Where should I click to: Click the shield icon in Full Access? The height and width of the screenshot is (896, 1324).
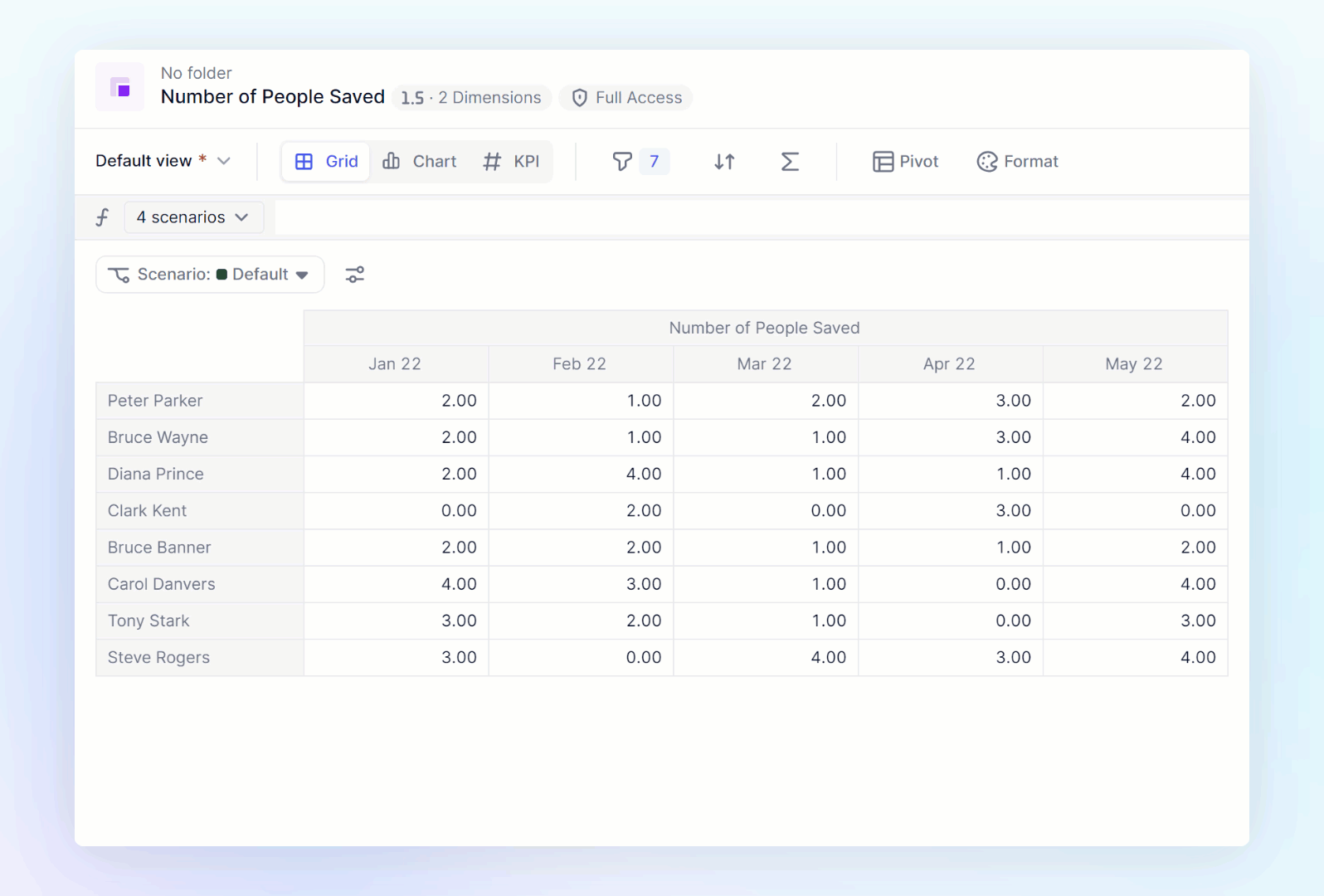[580, 98]
